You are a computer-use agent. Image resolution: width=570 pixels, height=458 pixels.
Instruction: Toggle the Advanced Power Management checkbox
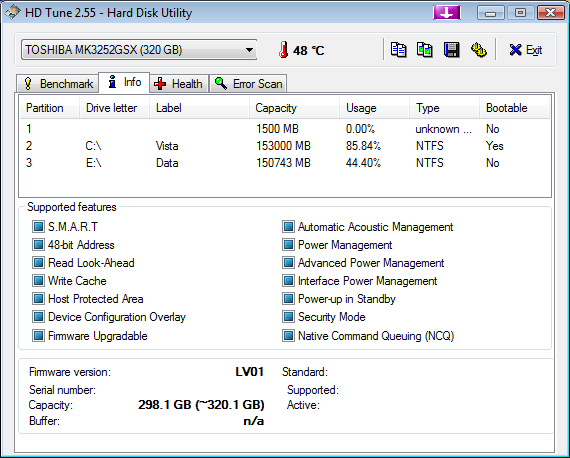(288, 262)
